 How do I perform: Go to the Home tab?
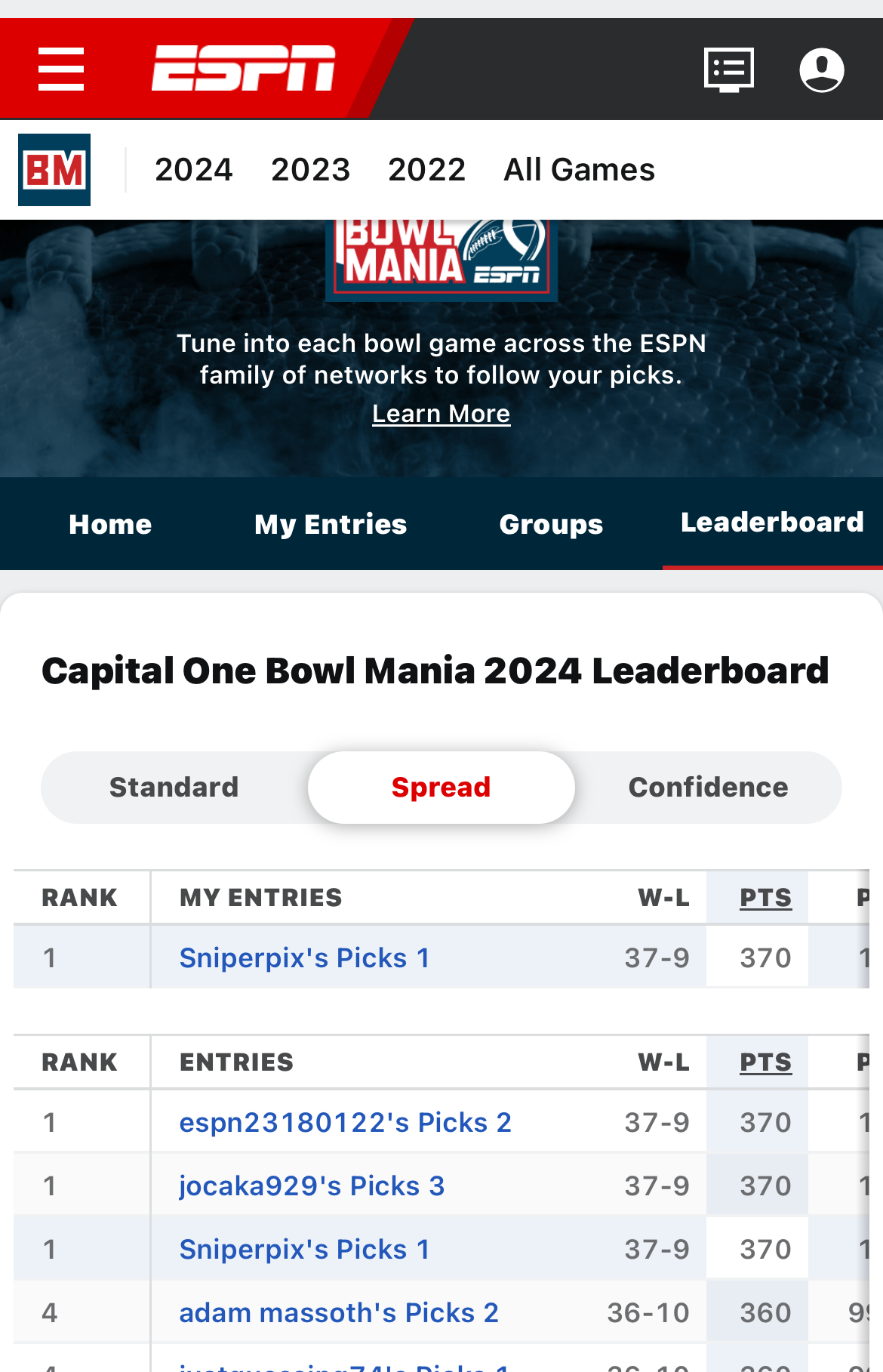click(110, 525)
